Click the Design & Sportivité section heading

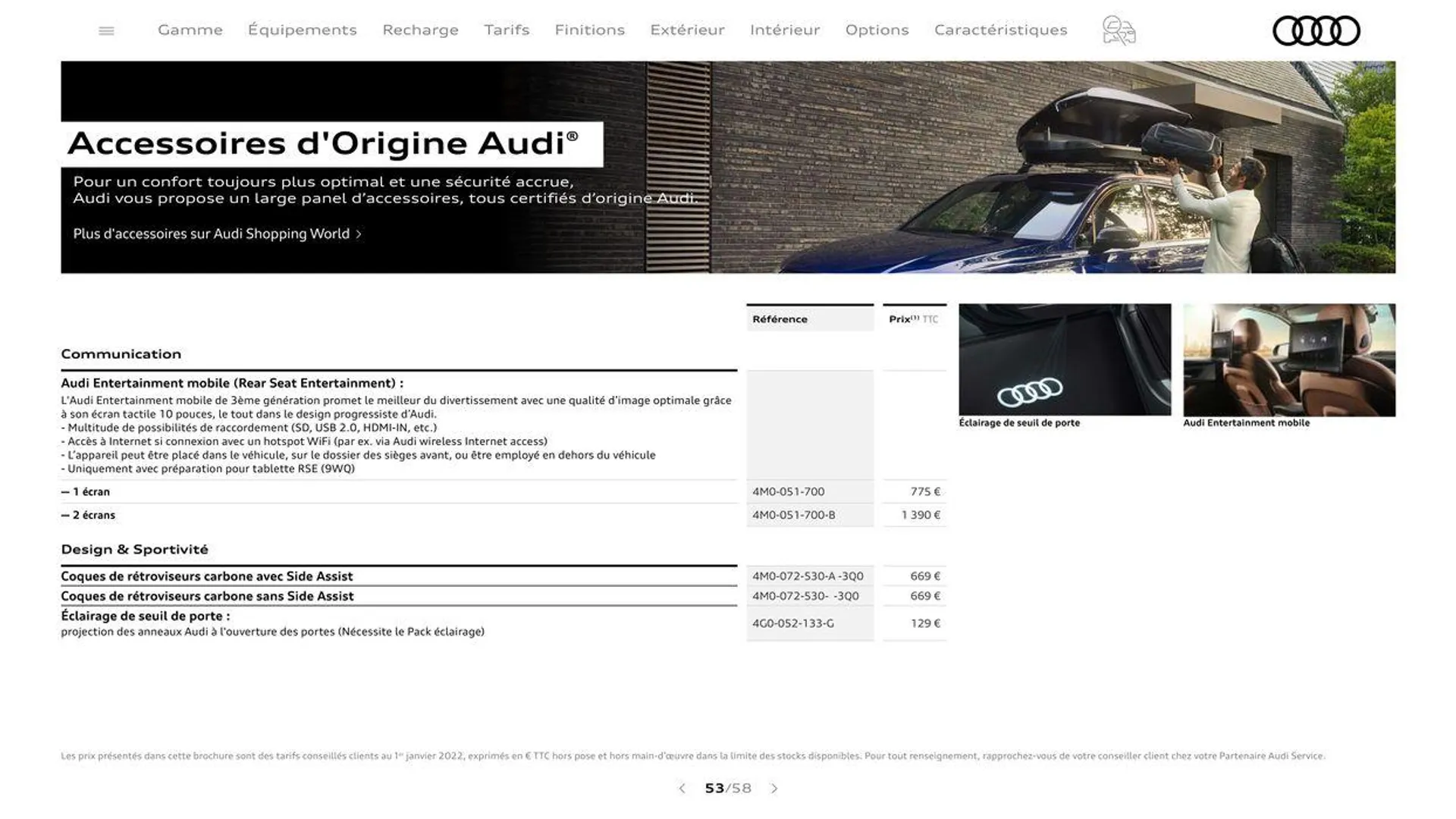(x=135, y=550)
